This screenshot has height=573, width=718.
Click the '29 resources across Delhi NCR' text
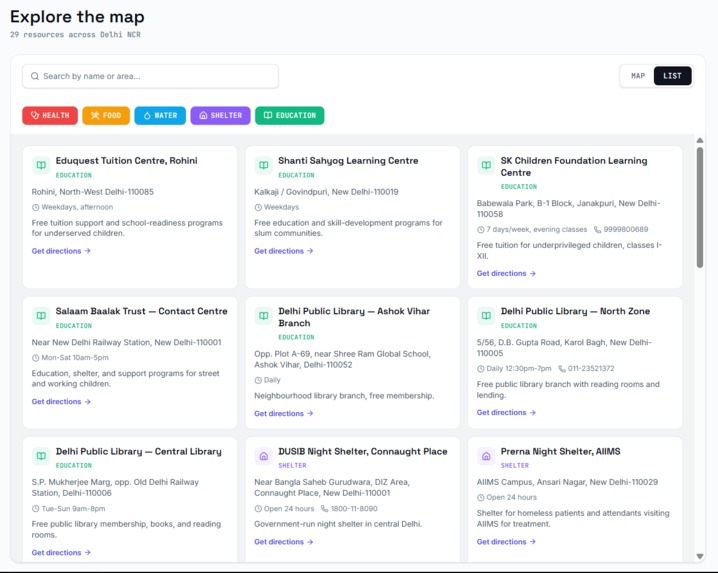point(75,35)
